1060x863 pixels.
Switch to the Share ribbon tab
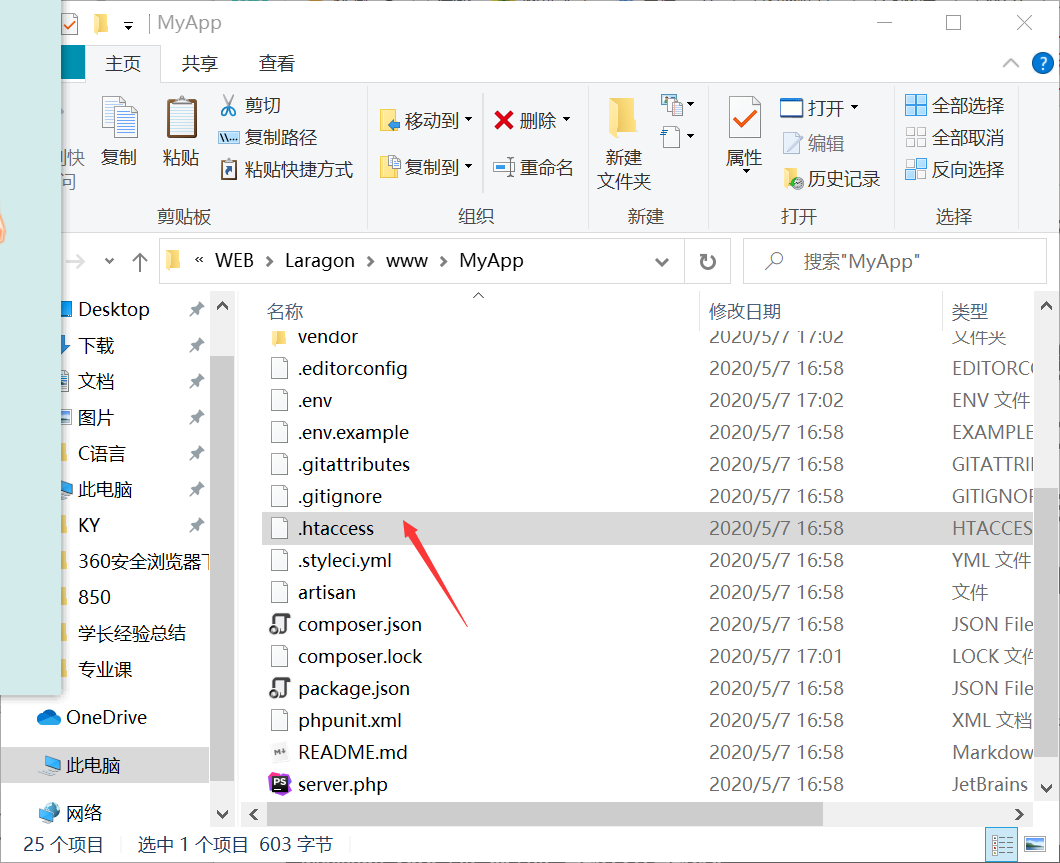click(199, 64)
